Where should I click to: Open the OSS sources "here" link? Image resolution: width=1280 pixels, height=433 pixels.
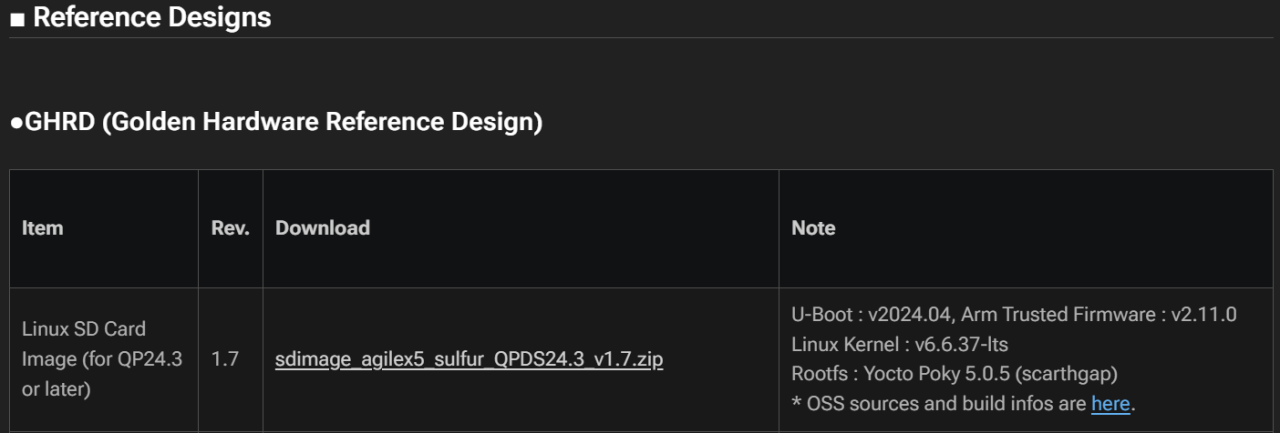click(1110, 404)
